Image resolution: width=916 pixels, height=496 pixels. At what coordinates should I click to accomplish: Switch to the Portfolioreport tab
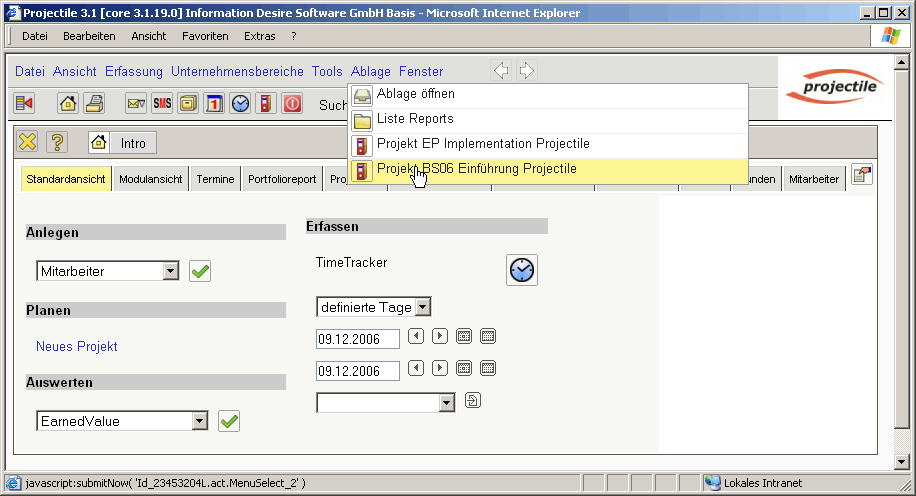pyautogui.click(x=282, y=179)
